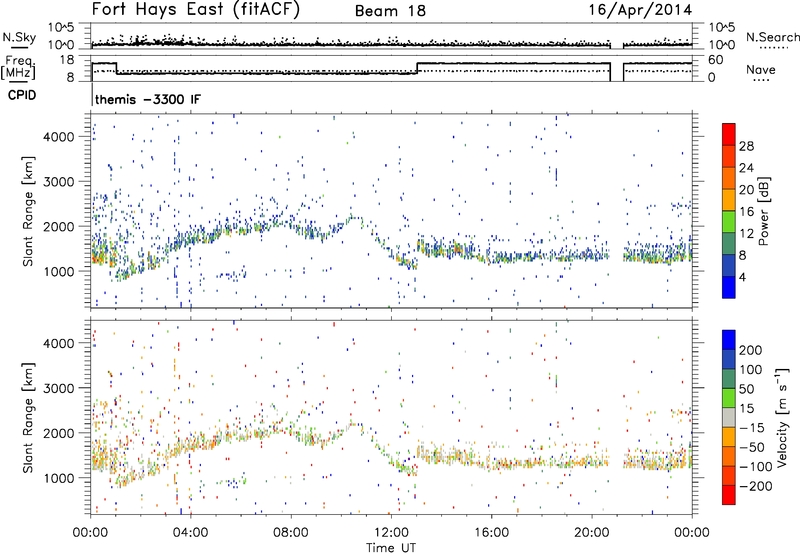800x554 pixels.
Task: Click "Slant Range [km]" title of power panel
Action: click(x=28, y=211)
